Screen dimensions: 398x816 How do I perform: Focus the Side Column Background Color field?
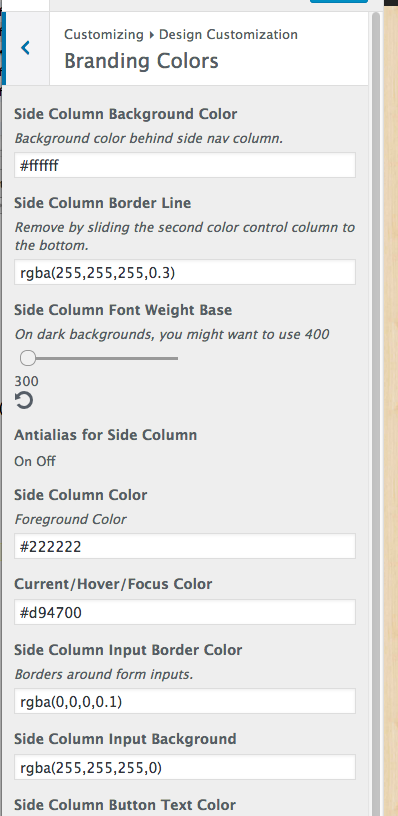click(x=185, y=165)
